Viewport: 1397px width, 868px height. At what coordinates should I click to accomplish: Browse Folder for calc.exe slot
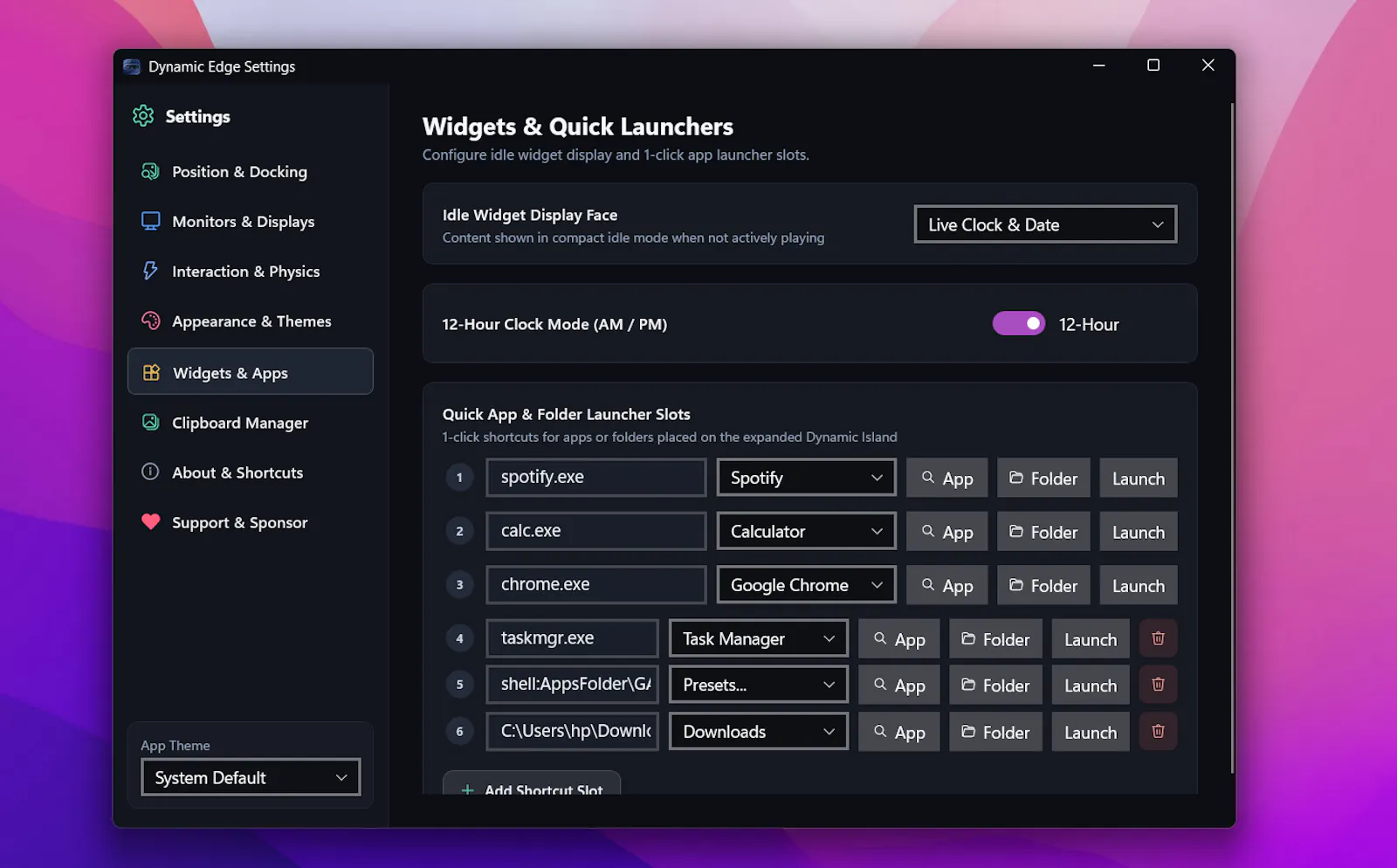1043,531
